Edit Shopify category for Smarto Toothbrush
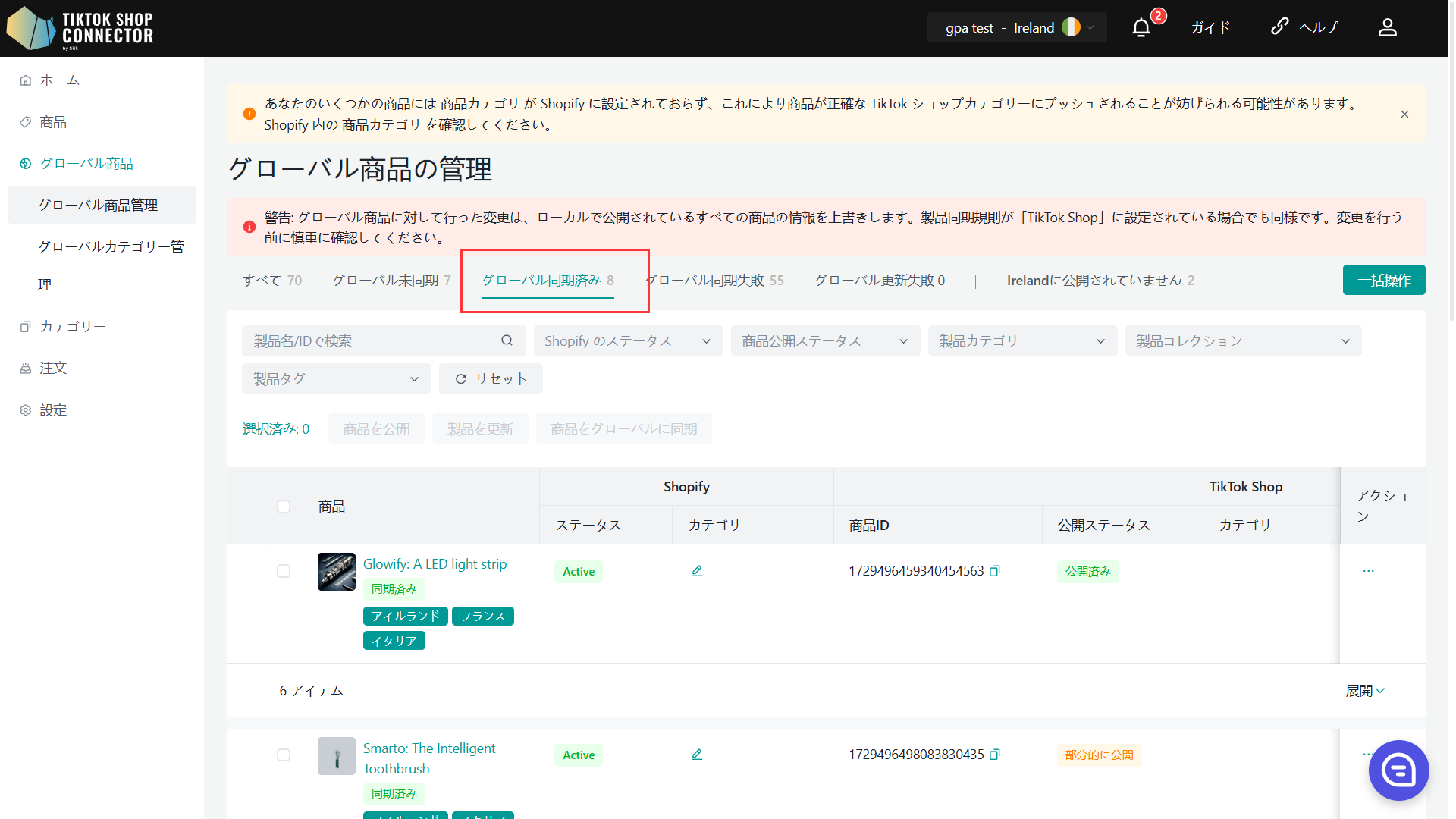 [697, 755]
